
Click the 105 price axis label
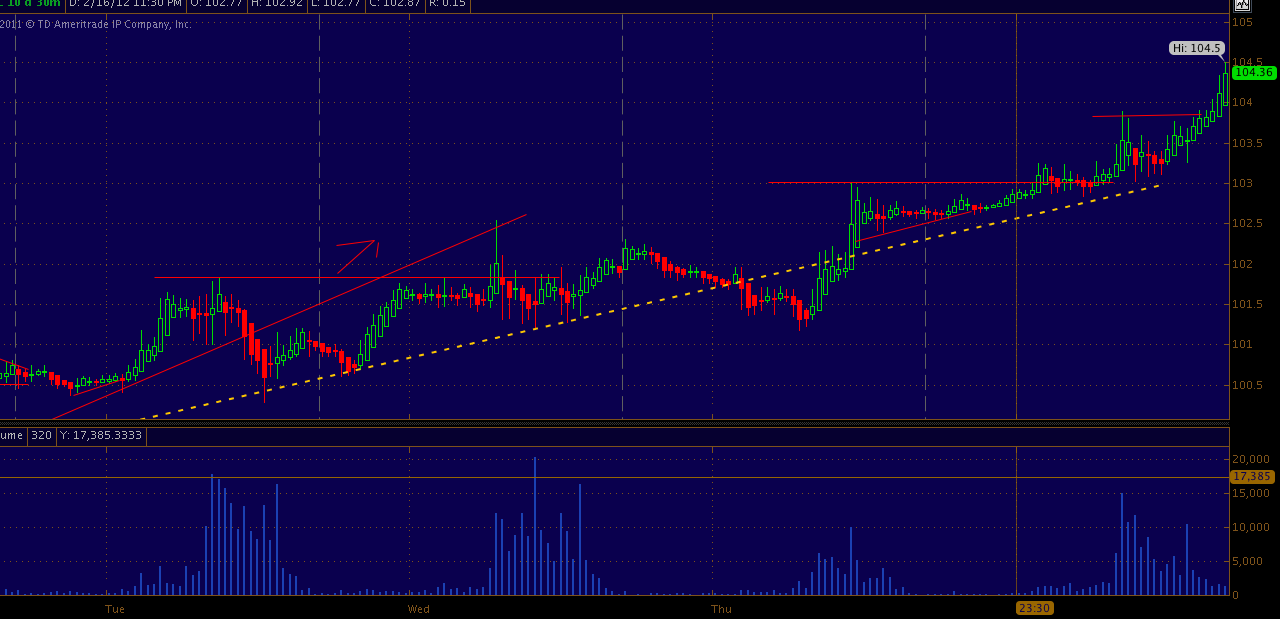tap(1242, 22)
